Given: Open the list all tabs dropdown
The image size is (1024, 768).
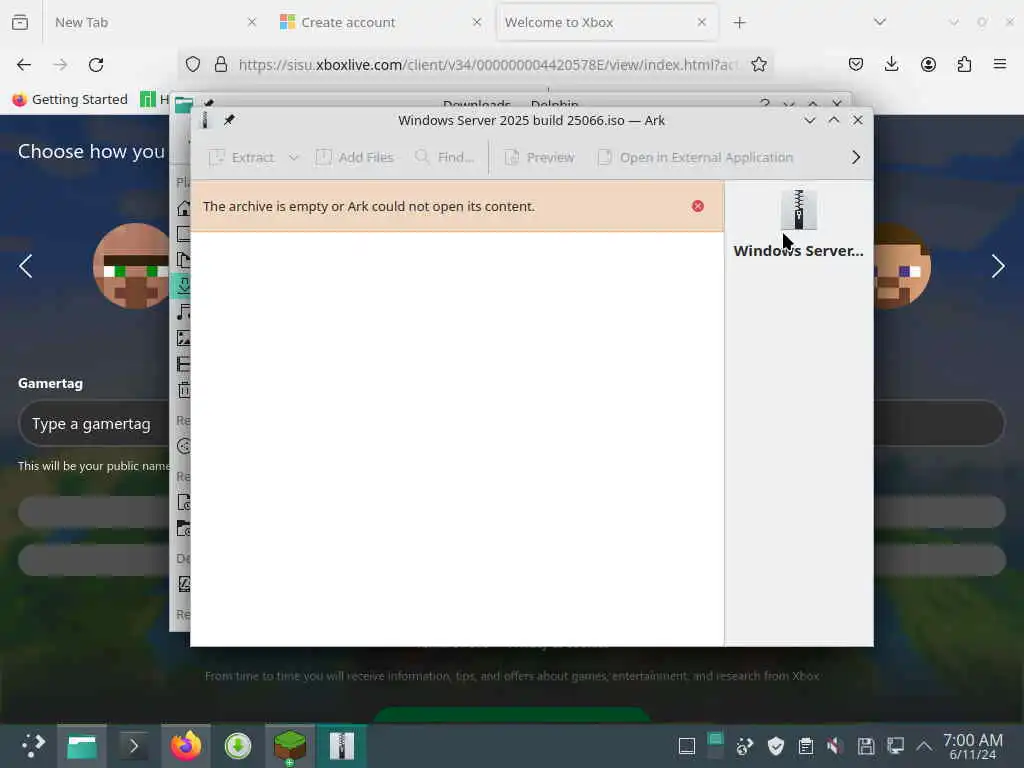Looking at the screenshot, I should click(x=880, y=22).
